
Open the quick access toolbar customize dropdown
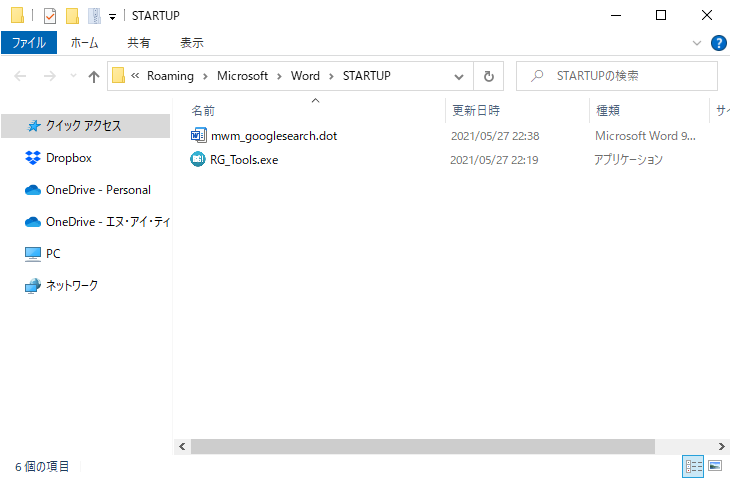click(x=111, y=16)
